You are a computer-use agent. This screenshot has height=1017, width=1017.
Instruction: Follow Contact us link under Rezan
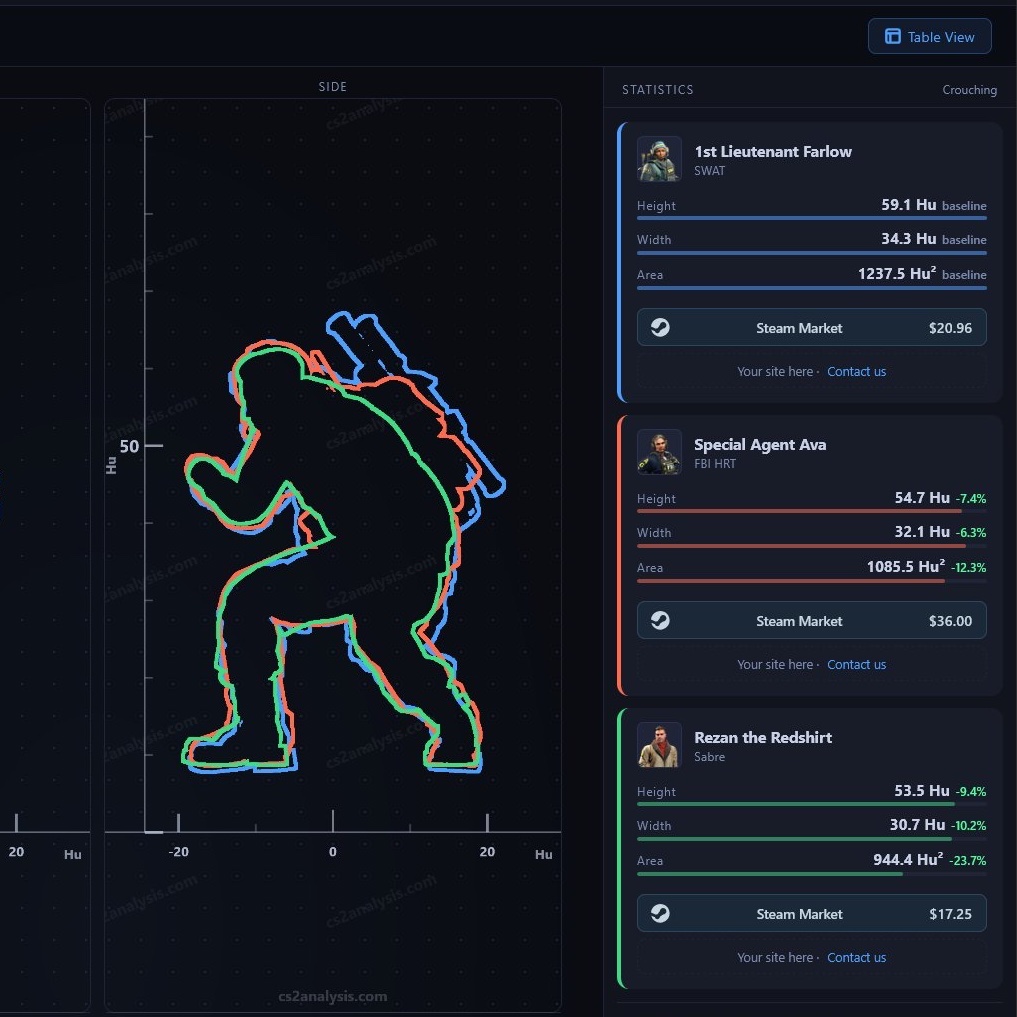pyautogui.click(x=856, y=957)
